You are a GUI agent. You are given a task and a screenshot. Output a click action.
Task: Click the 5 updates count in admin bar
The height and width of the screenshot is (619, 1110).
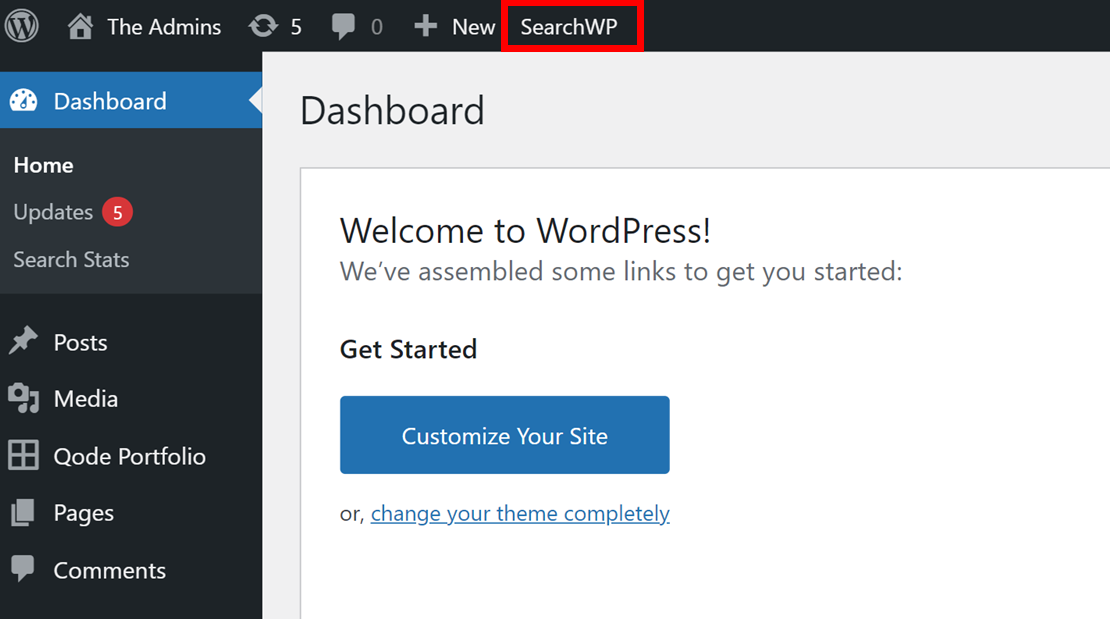click(x=296, y=28)
